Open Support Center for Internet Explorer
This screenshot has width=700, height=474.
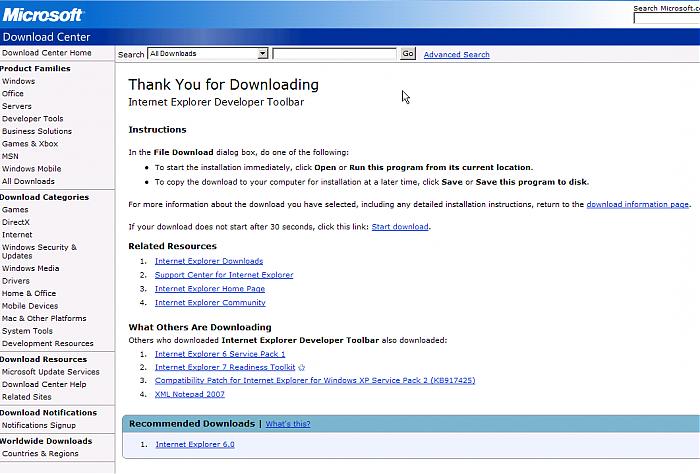(224, 275)
